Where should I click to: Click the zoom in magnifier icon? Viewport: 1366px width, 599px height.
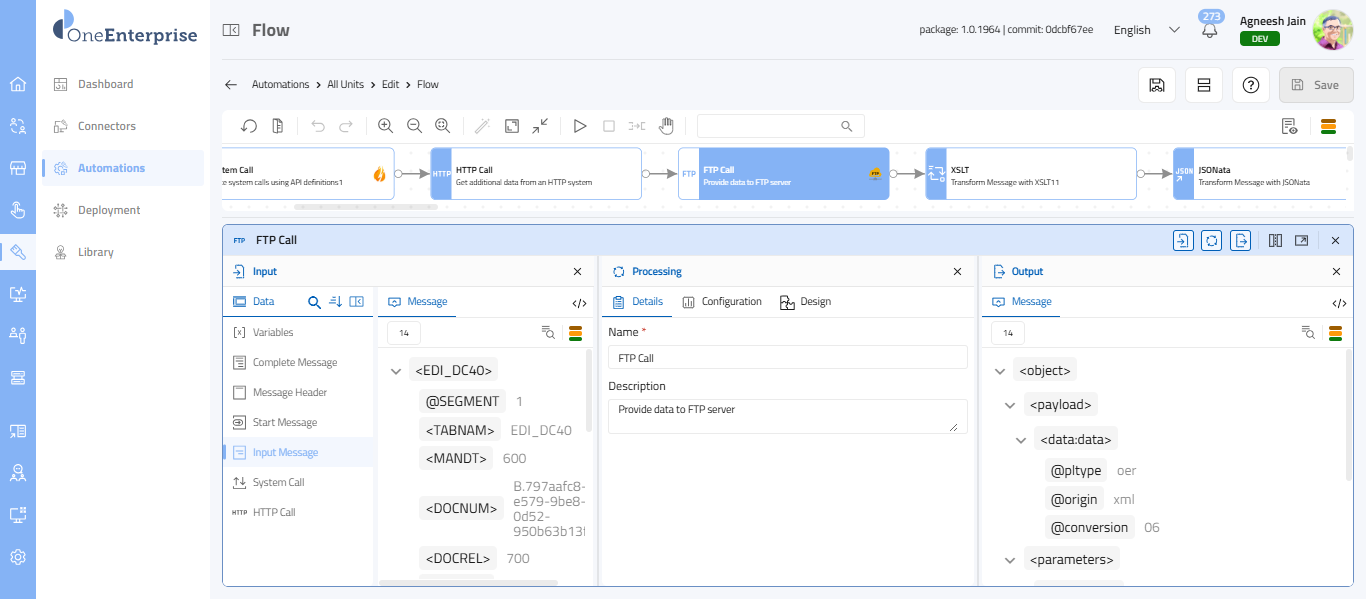[x=385, y=126]
